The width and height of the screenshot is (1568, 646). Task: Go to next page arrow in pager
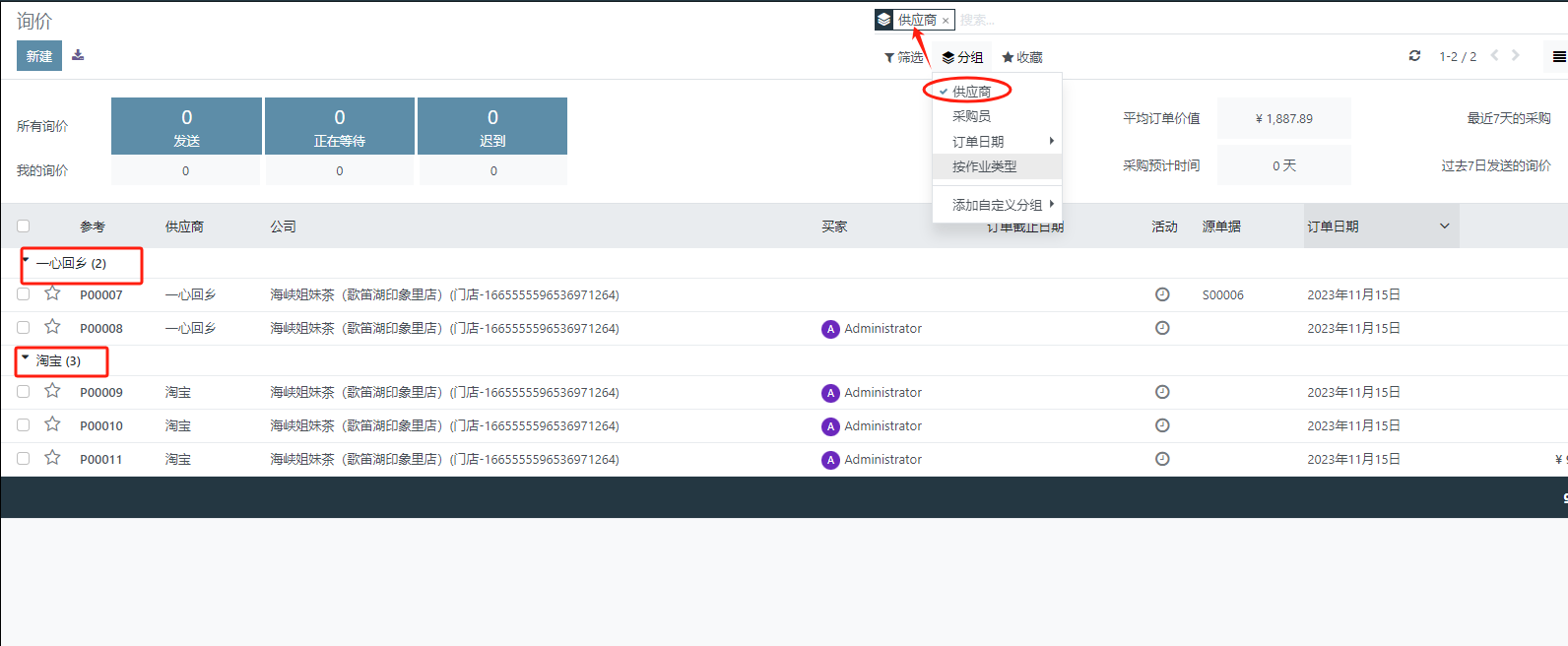click(1516, 56)
